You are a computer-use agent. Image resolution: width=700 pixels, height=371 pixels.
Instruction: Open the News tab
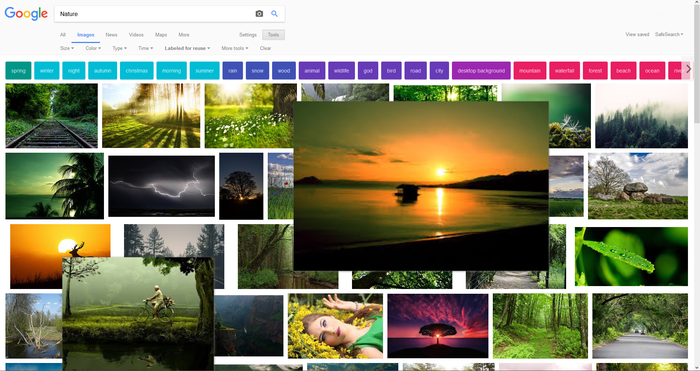[111, 35]
